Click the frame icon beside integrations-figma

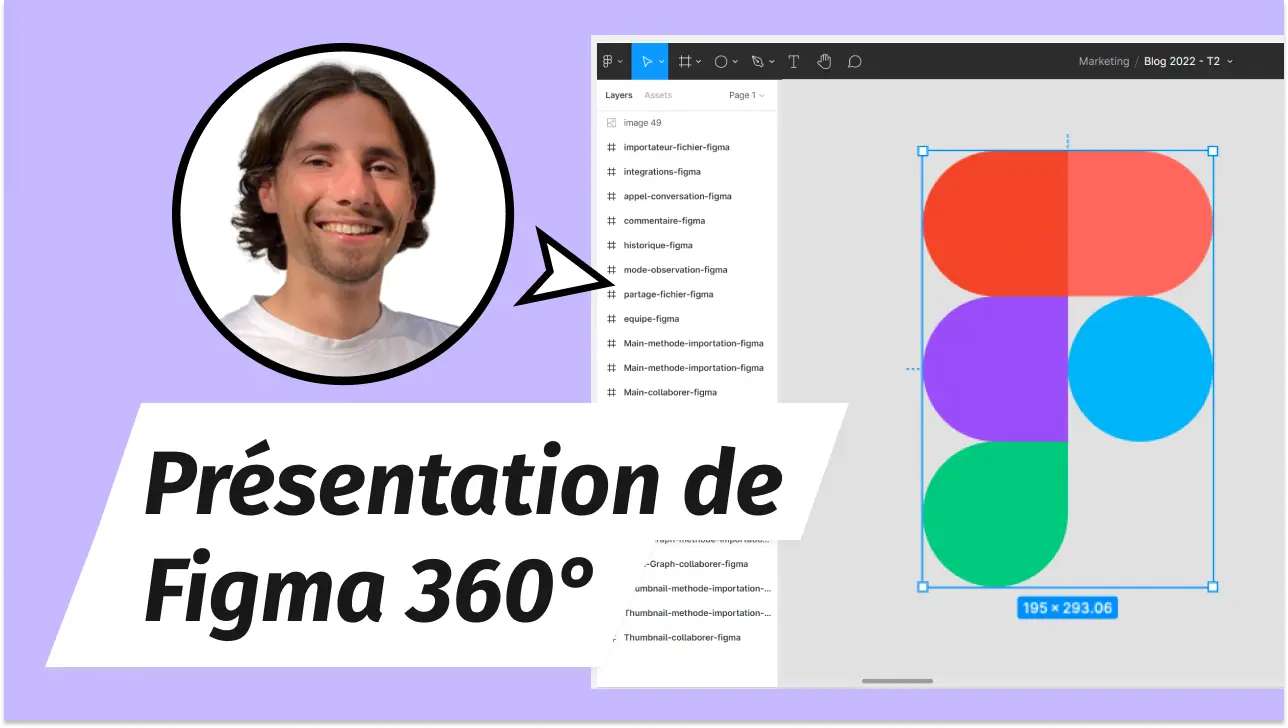pos(611,172)
